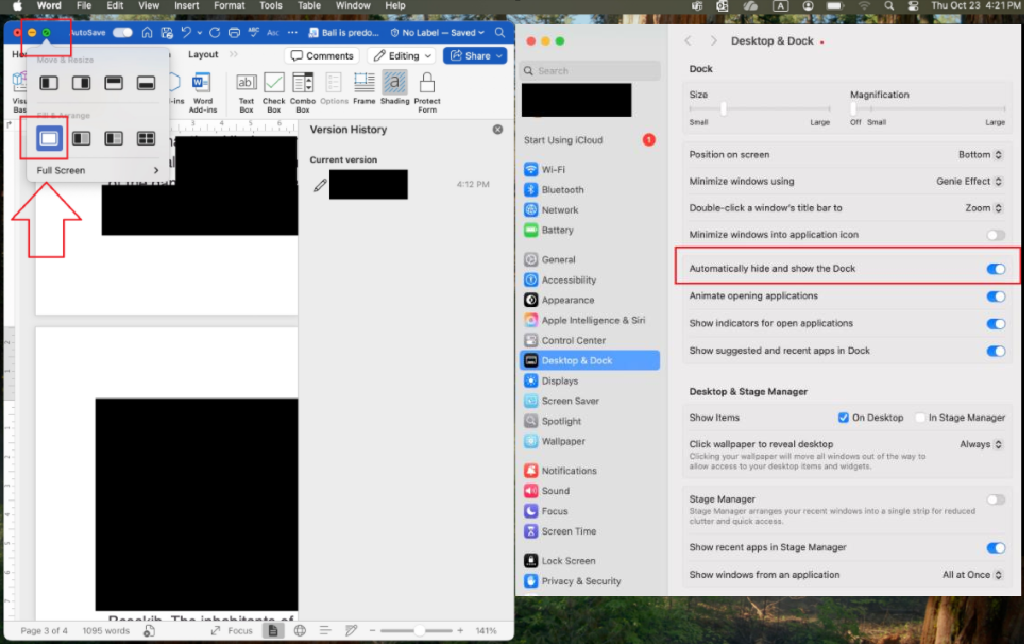Tile Word window to bottom half

coord(146,83)
